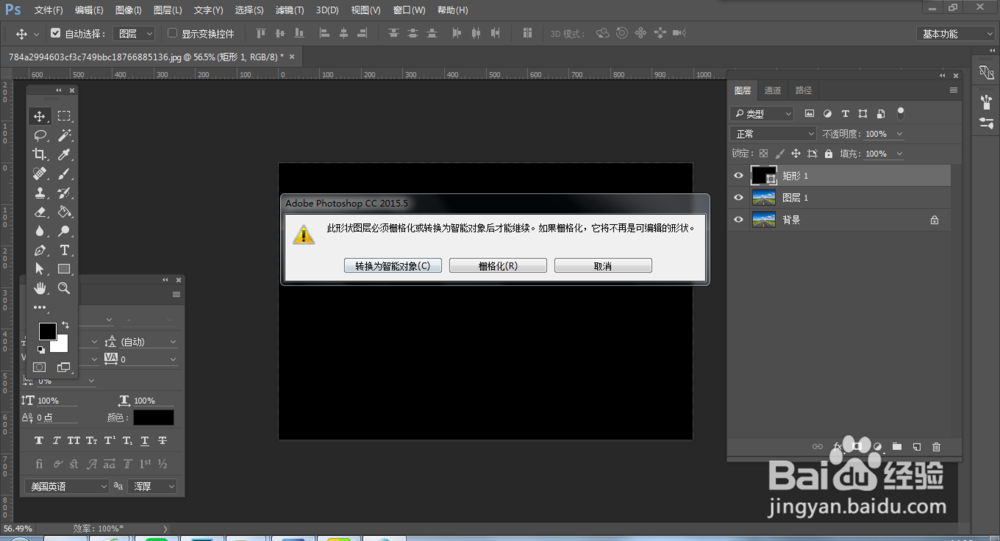
Task: Toggle Auto-Select checkbox in options bar
Action: 55,33
